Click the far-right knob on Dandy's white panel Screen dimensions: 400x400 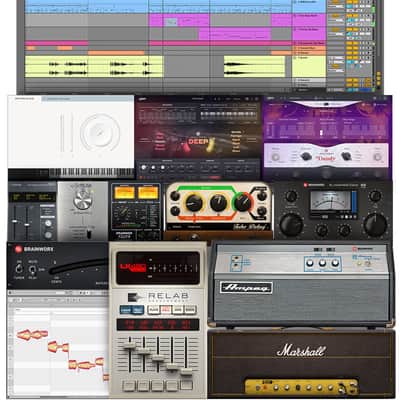pyautogui.click(x=377, y=157)
